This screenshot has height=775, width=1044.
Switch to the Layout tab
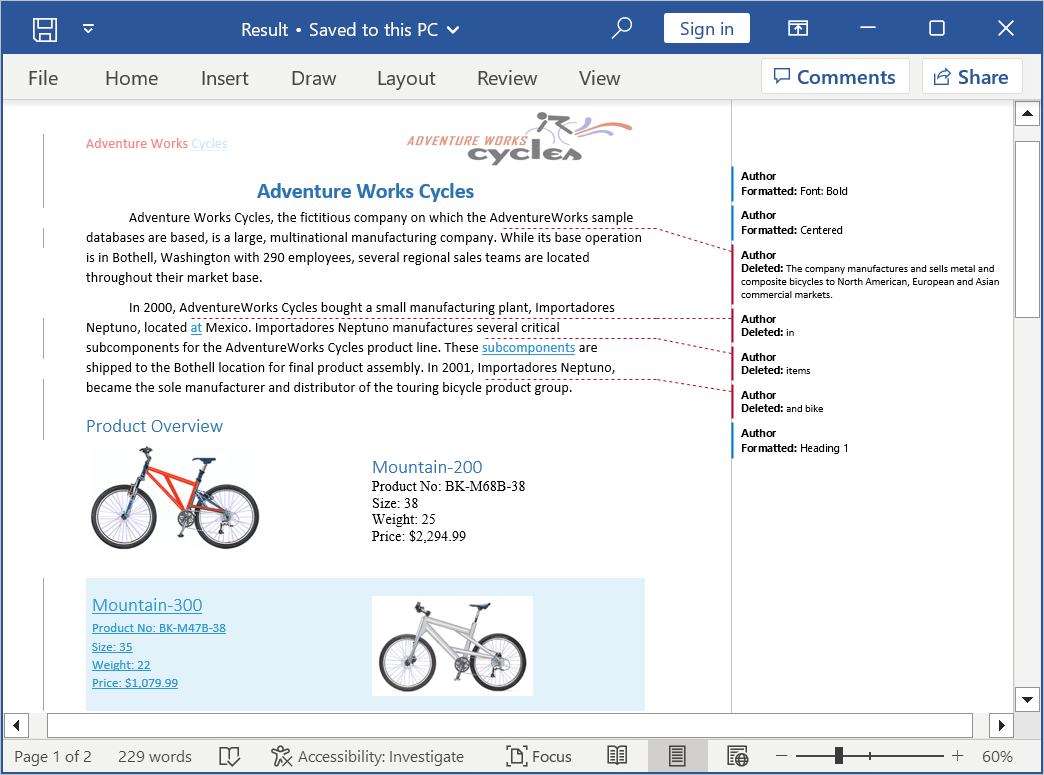406,78
